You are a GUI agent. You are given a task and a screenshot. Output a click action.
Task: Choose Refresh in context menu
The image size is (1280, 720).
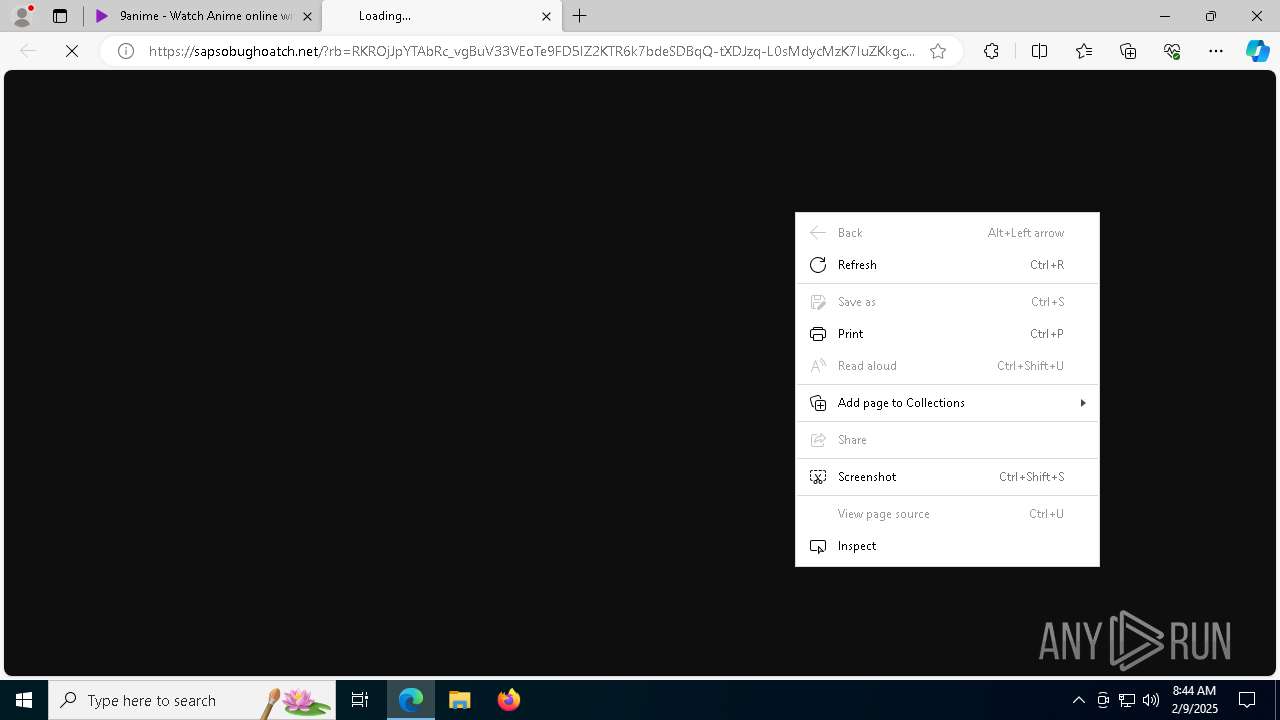(x=947, y=265)
